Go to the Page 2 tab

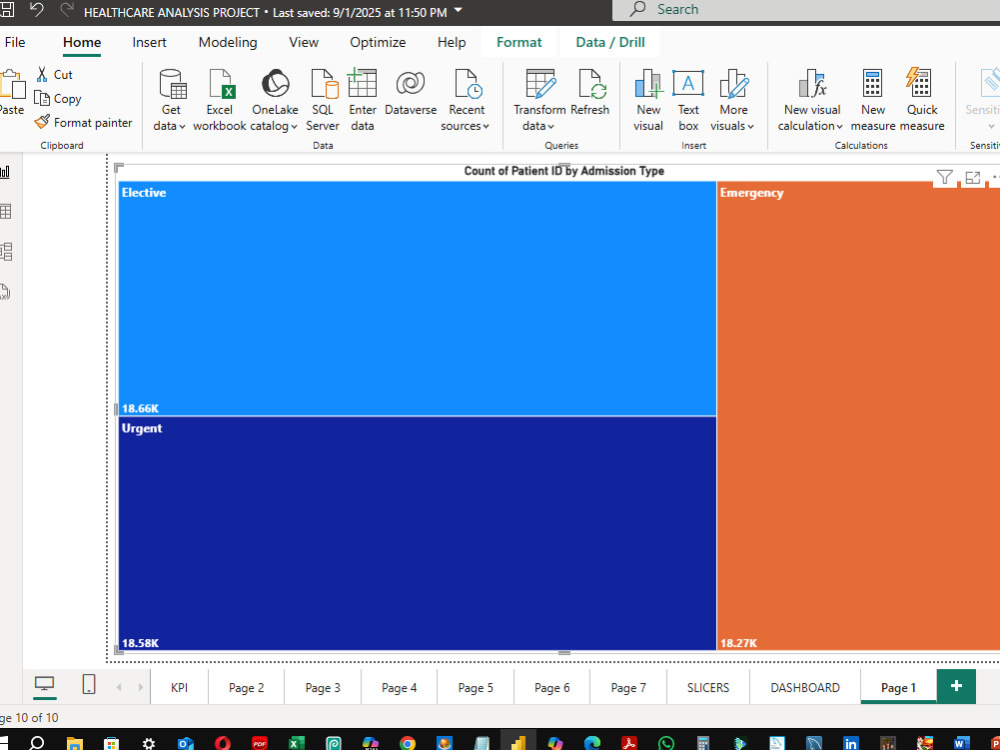(x=246, y=688)
